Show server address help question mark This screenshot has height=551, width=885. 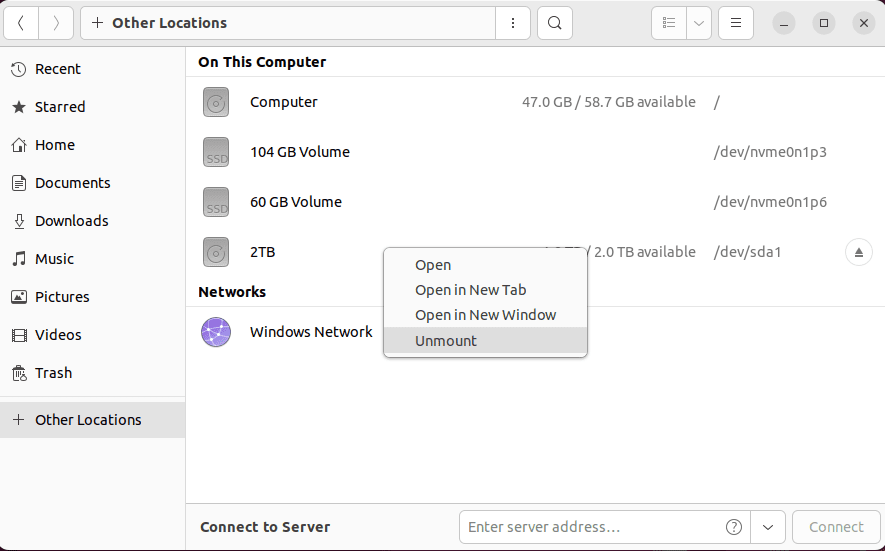(x=733, y=527)
